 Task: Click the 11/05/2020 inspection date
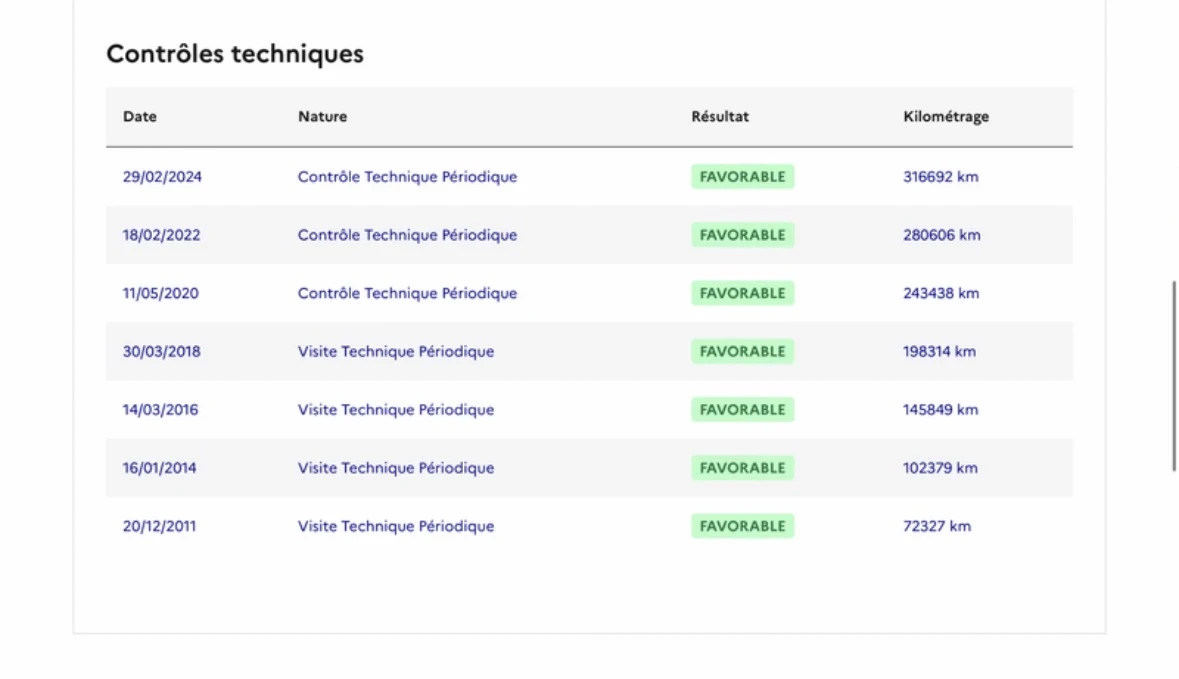[x=161, y=293]
